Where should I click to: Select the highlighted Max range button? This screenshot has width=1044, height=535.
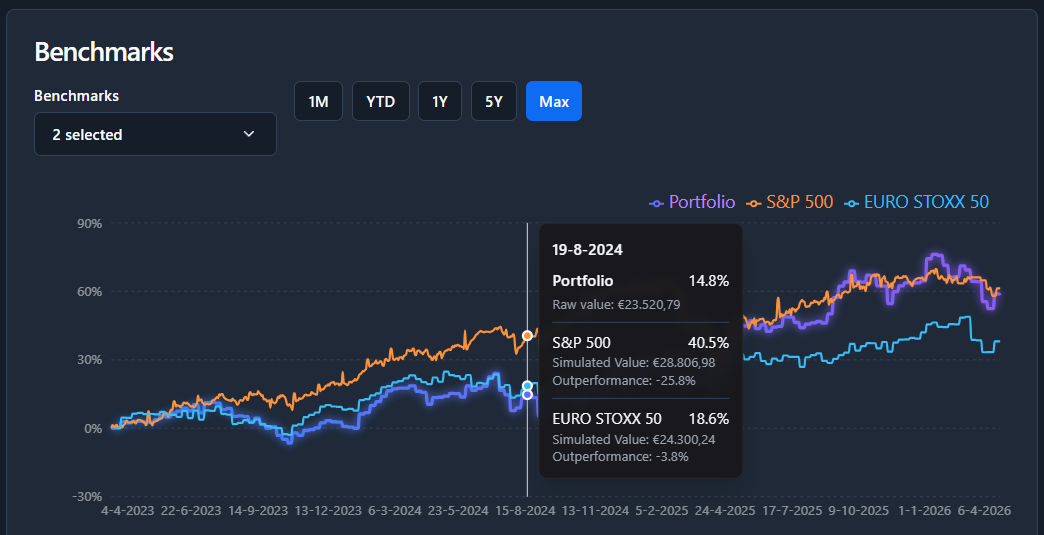[x=553, y=101]
